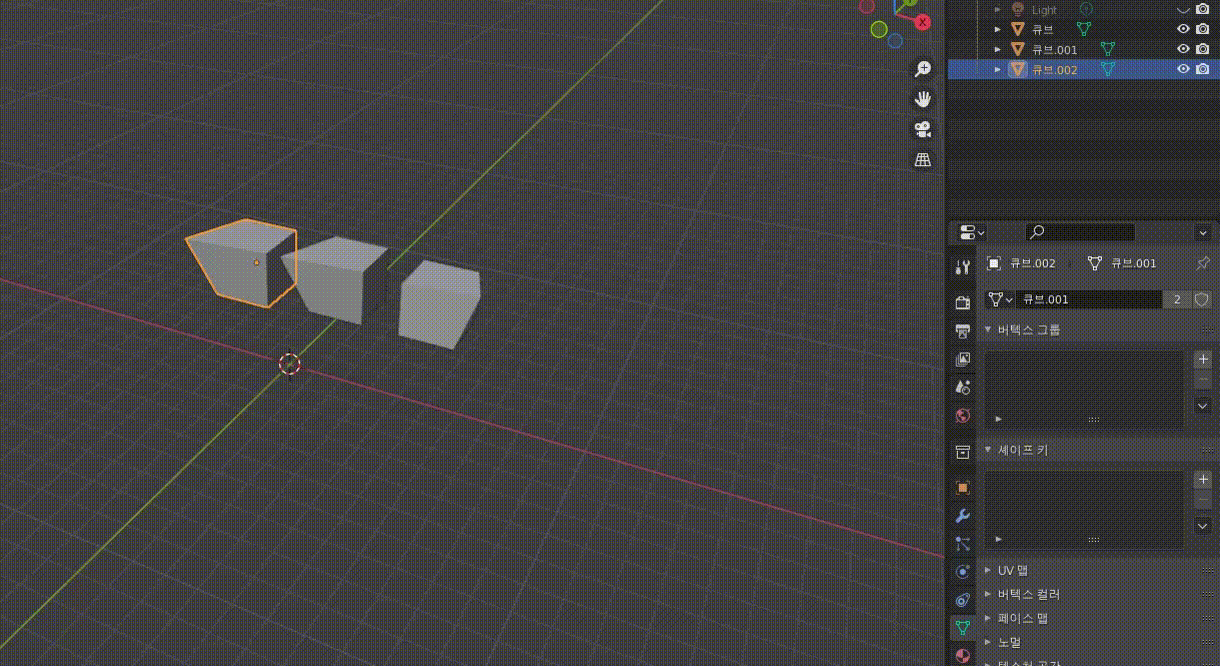Click the orange object icon of 큐브.002 row
This screenshot has width=1220, height=666.
(1018, 69)
